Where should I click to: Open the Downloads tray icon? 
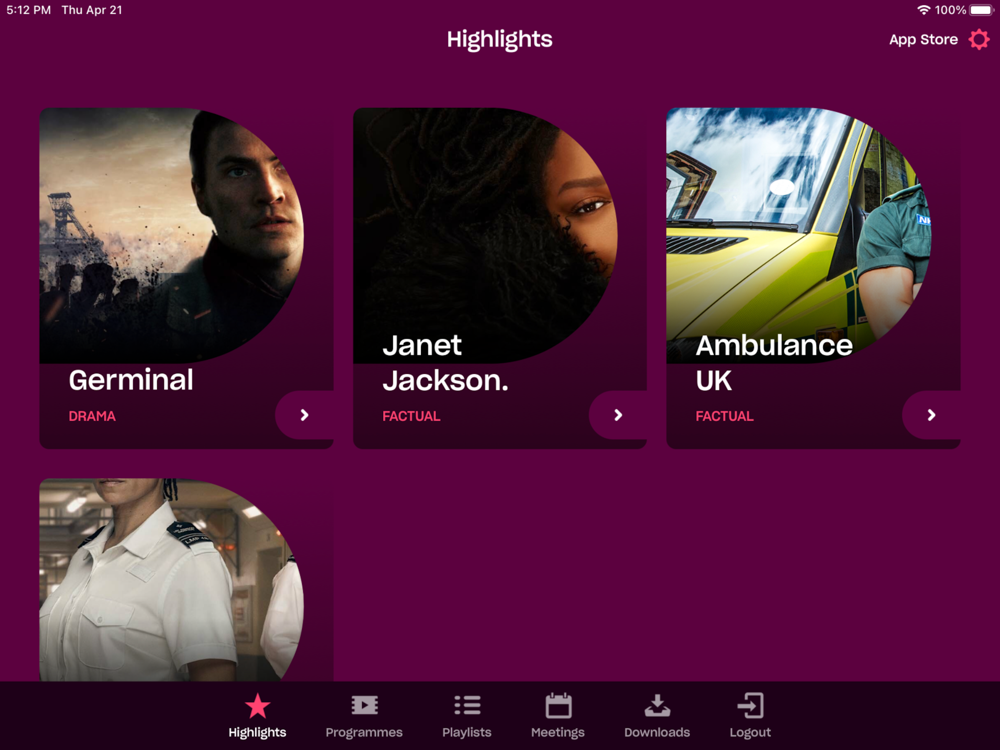pyautogui.click(x=657, y=705)
